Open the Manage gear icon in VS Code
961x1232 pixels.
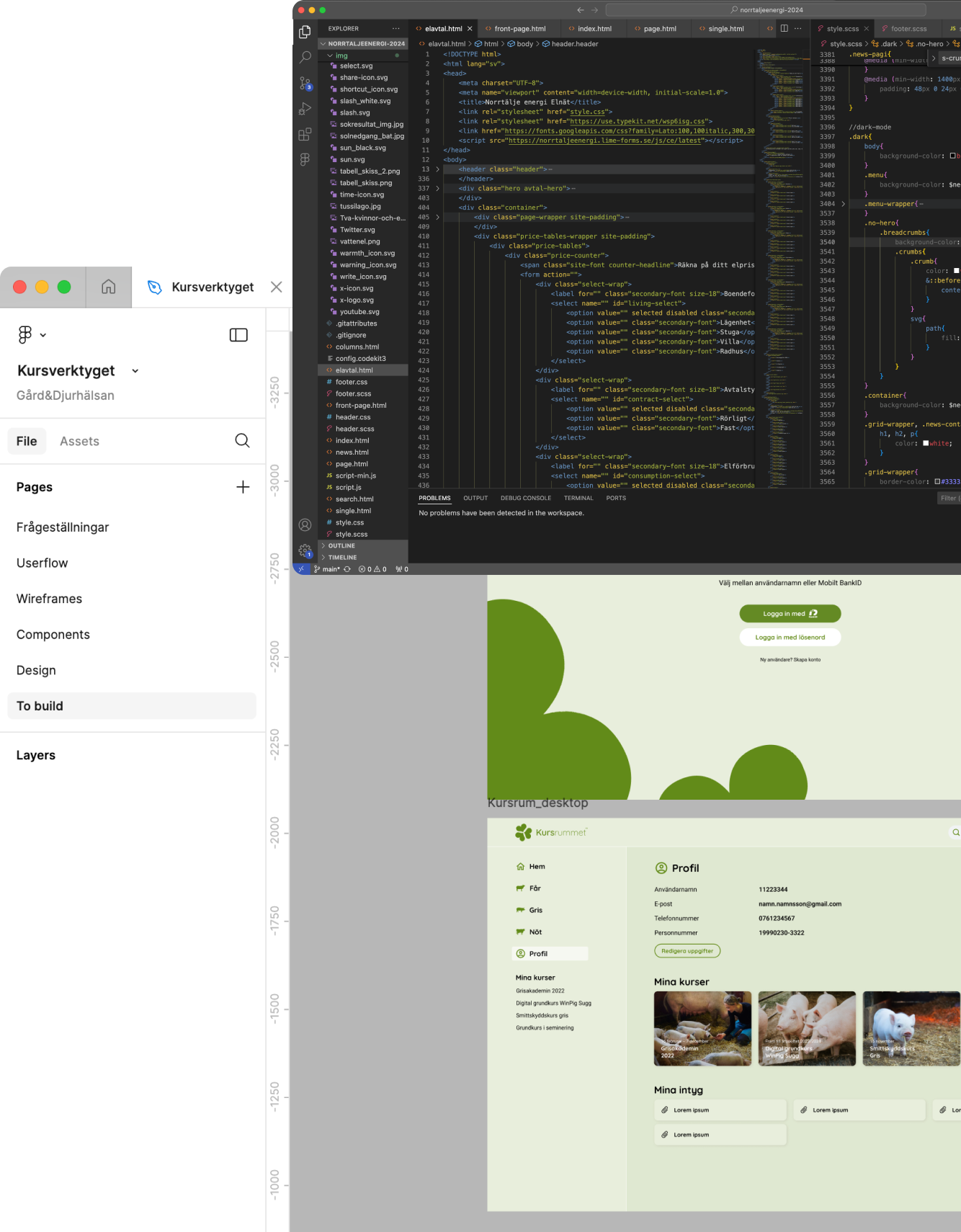tap(305, 550)
